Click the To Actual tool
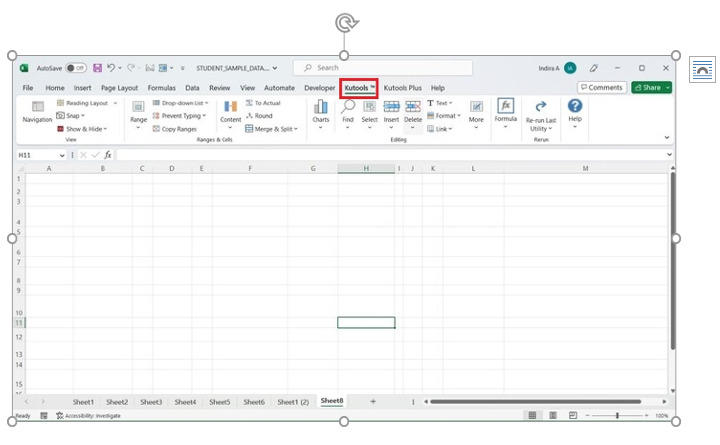This screenshot has height=445, width=720. (x=263, y=103)
